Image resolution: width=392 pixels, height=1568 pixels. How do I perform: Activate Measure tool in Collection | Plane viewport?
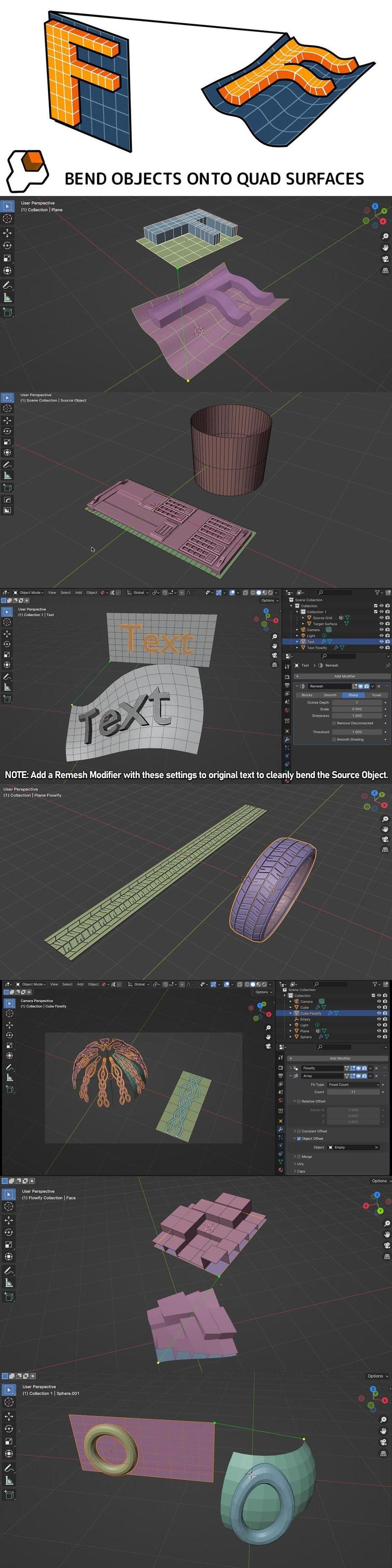click(x=7, y=297)
